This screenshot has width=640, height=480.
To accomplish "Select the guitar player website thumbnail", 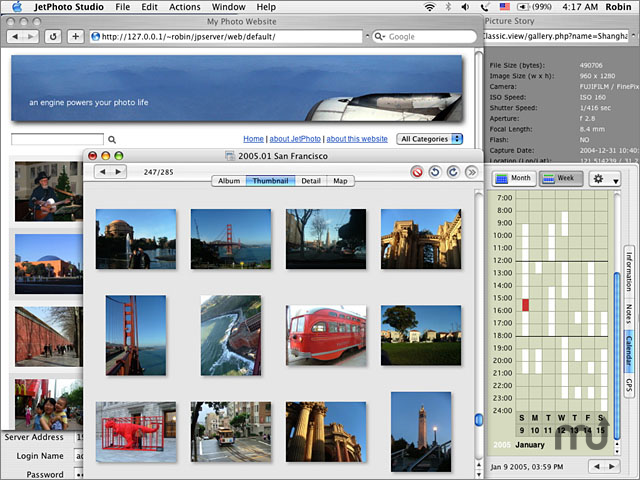I will 49,191.
